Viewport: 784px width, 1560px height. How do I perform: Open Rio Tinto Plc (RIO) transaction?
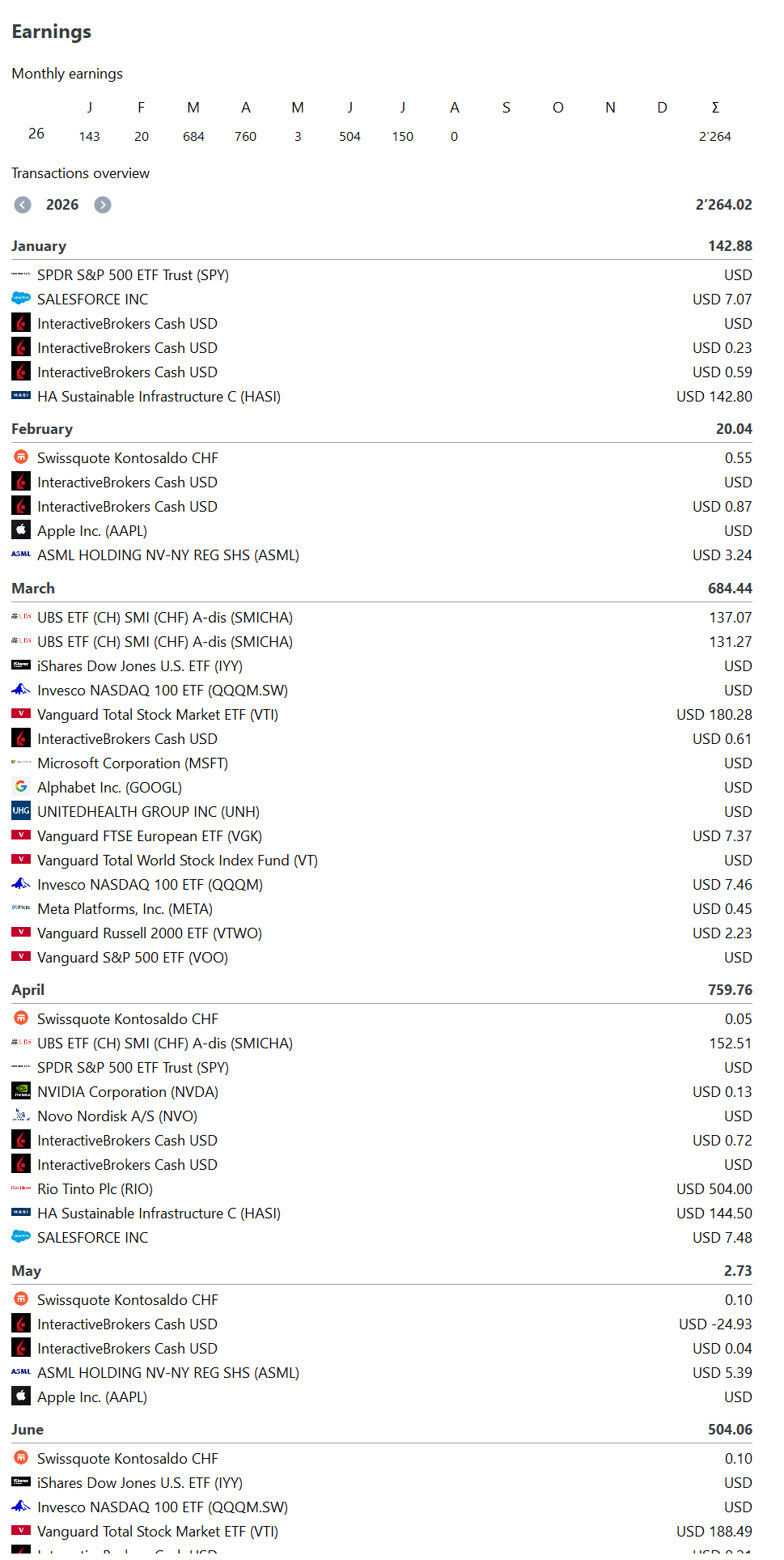[382, 1188]
